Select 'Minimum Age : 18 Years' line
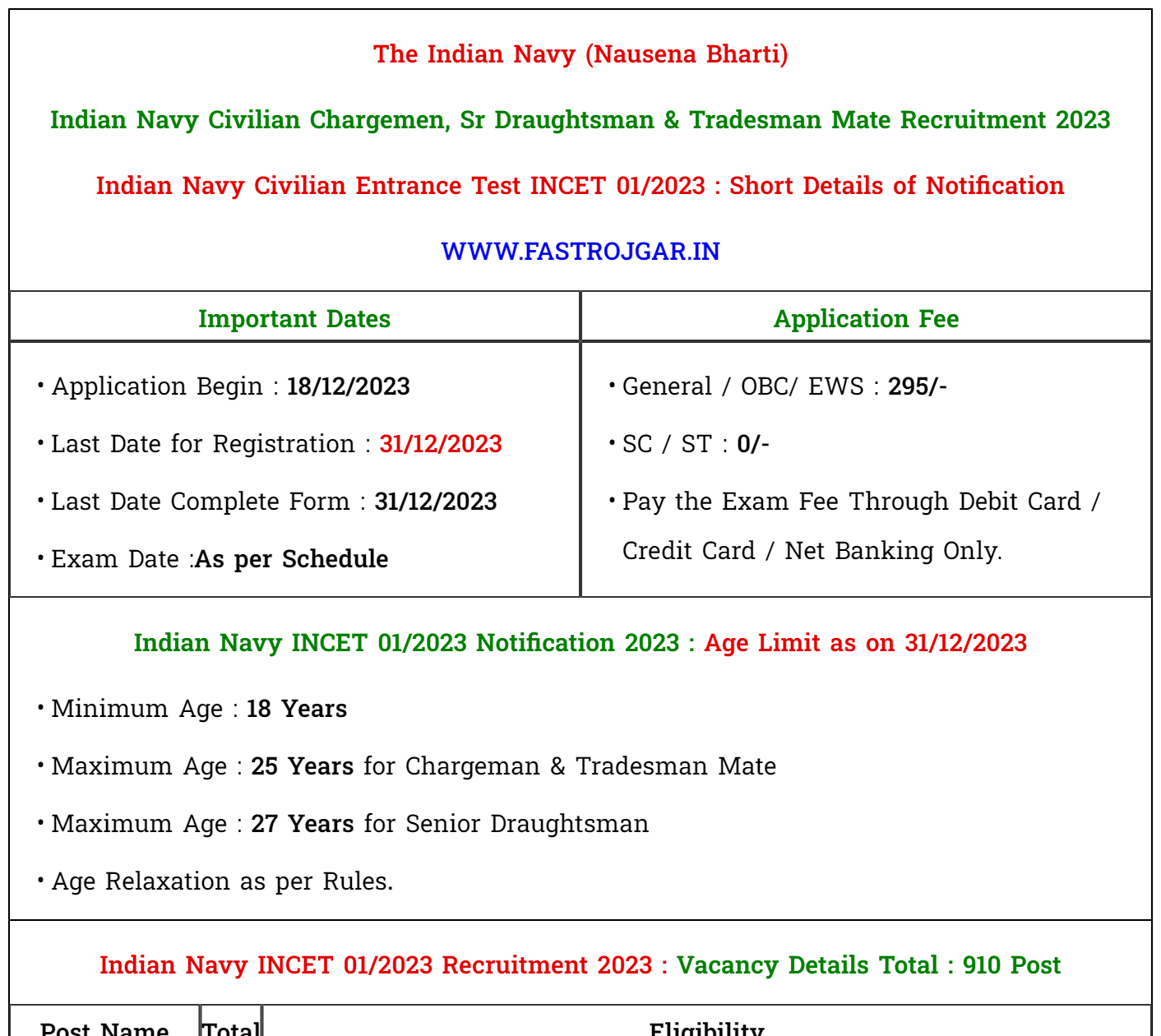 199,709
